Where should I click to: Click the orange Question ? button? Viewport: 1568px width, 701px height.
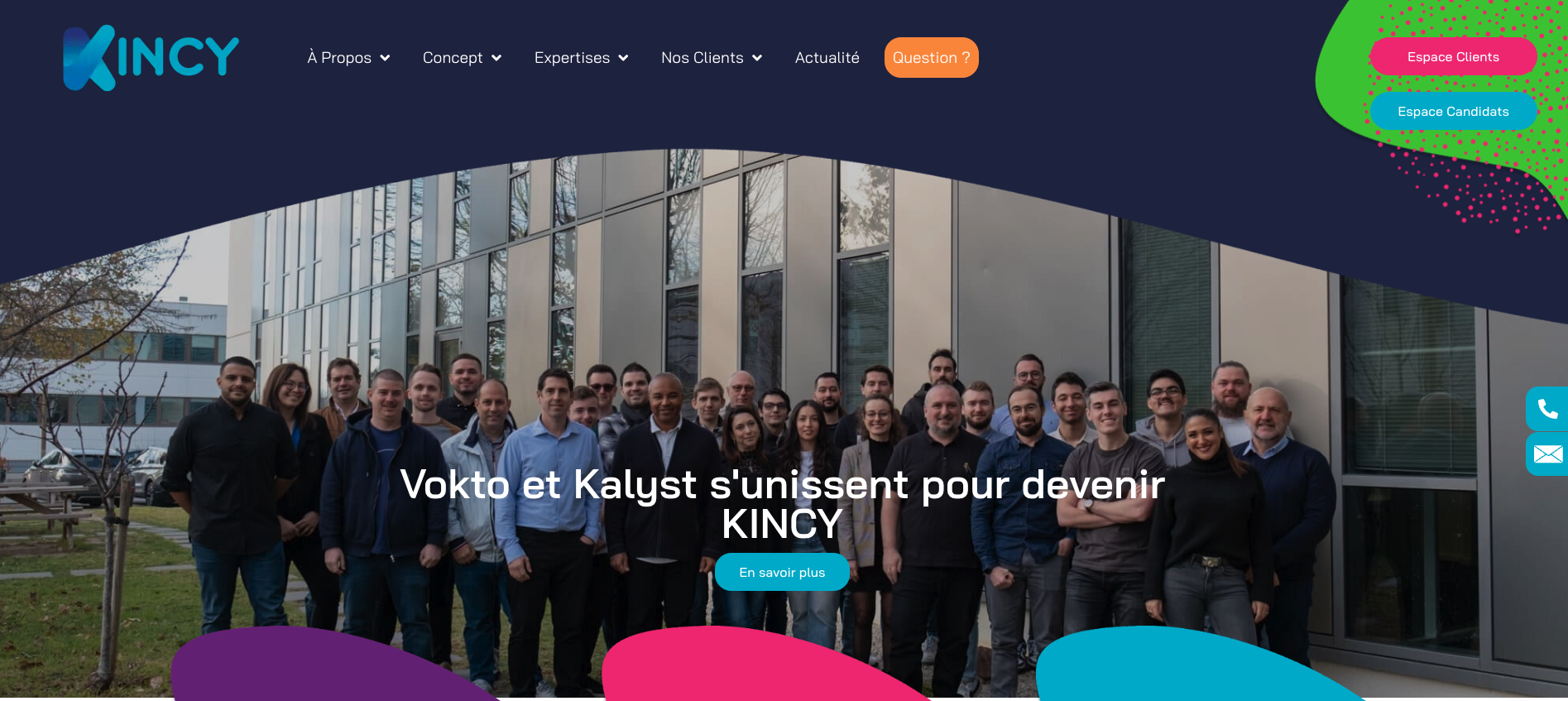[x=932, y=58]
